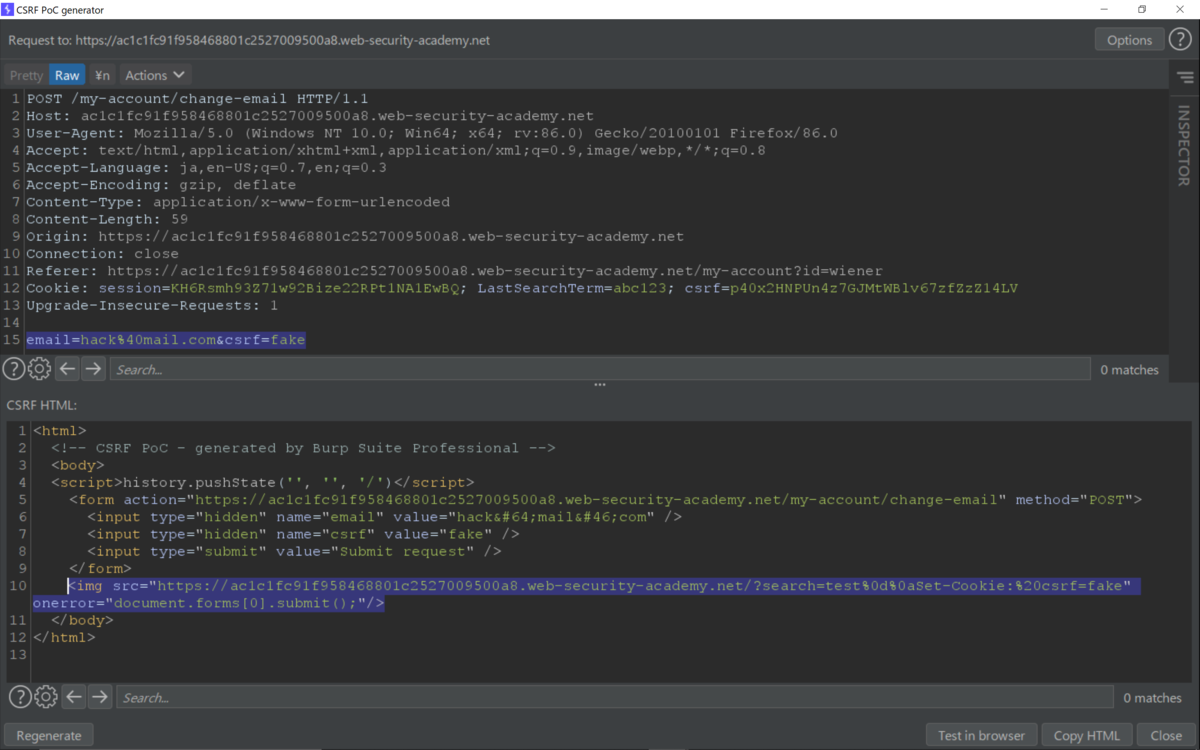Open CSRF HTML search settings gear
This screenshot has height=750, width=1200.
[46, 697]
